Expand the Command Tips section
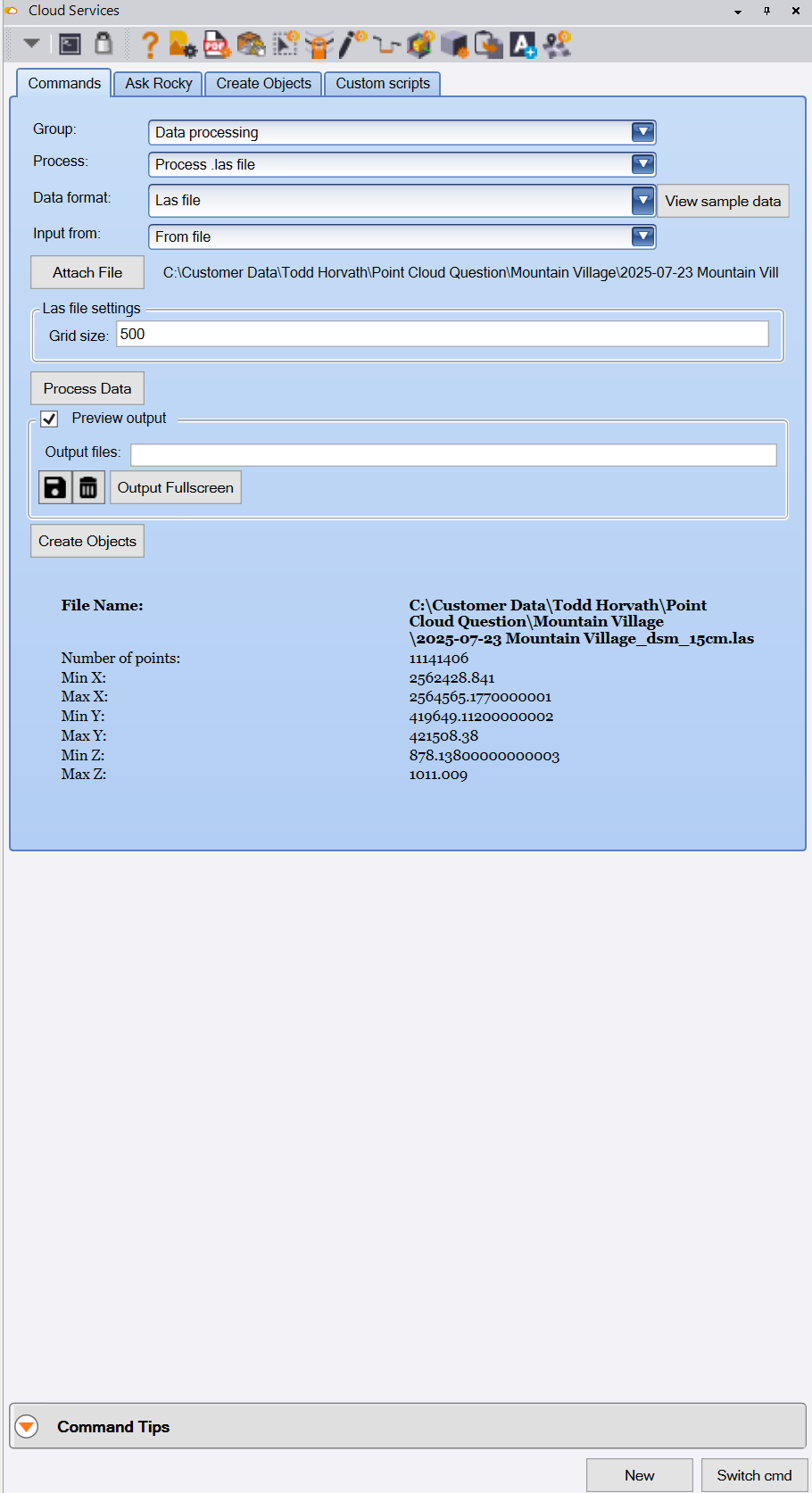Screen dimensions: 812x1493 [x=27, y=1426]
